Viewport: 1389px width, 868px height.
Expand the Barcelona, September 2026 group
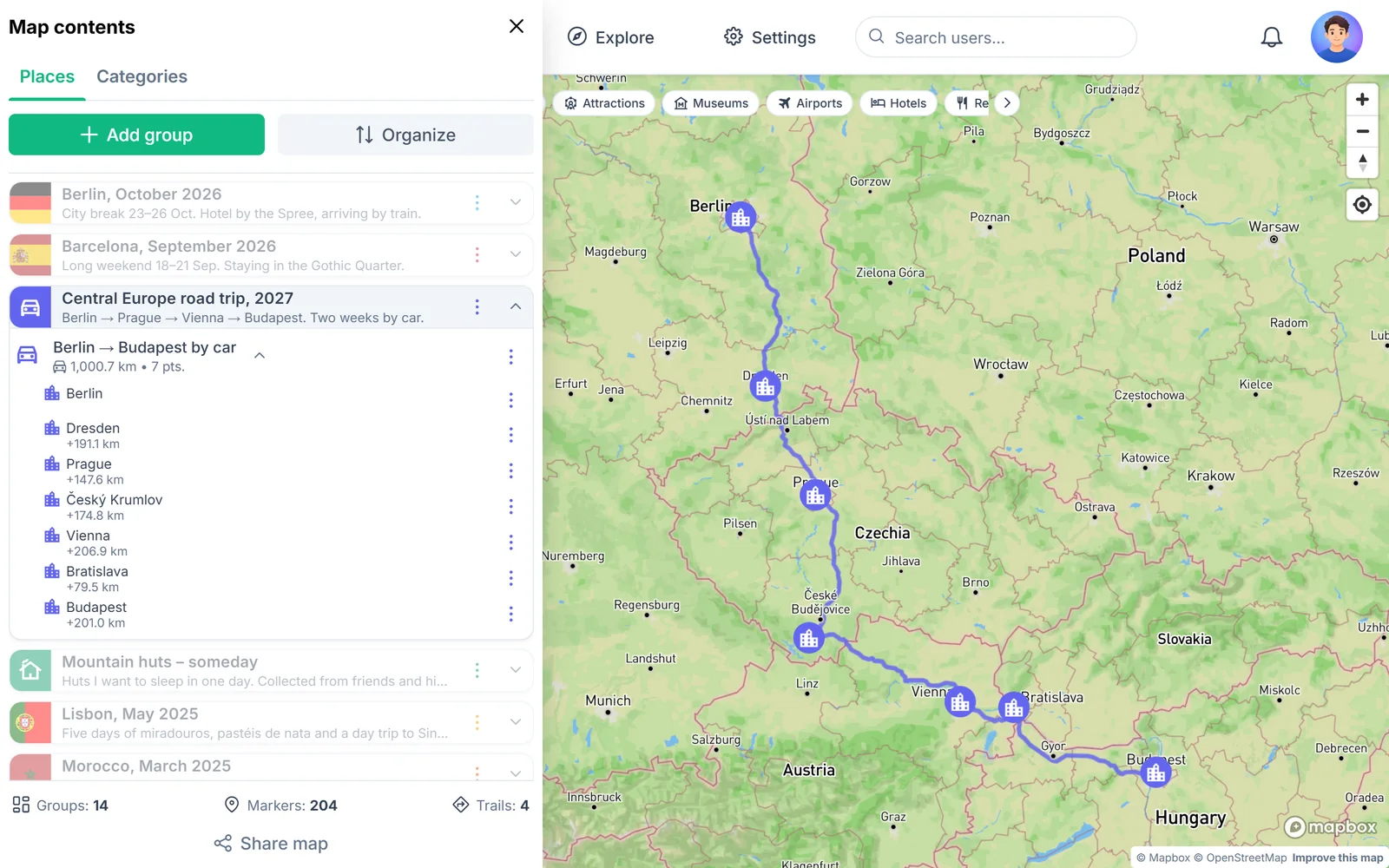pyautogui.click(x=516, y=254)
